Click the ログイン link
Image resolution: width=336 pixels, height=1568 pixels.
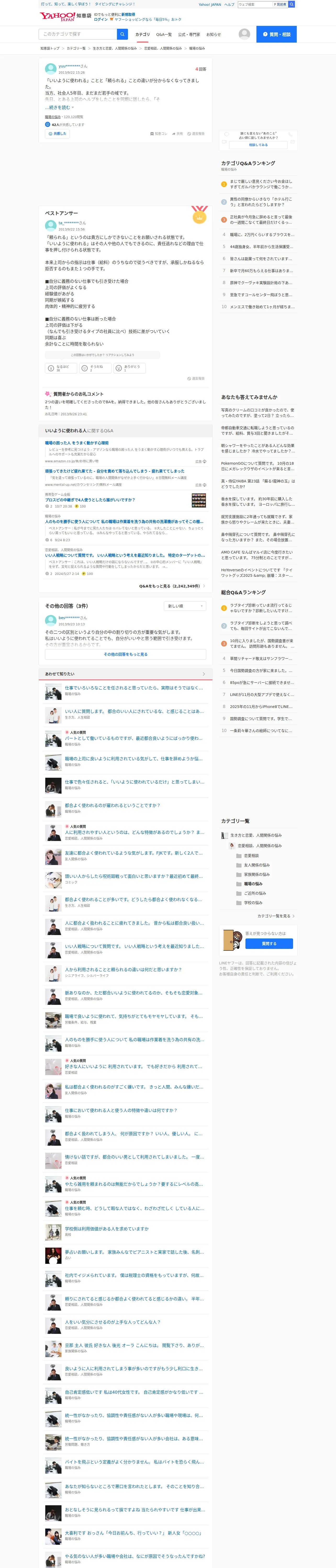tap(101, 20)
